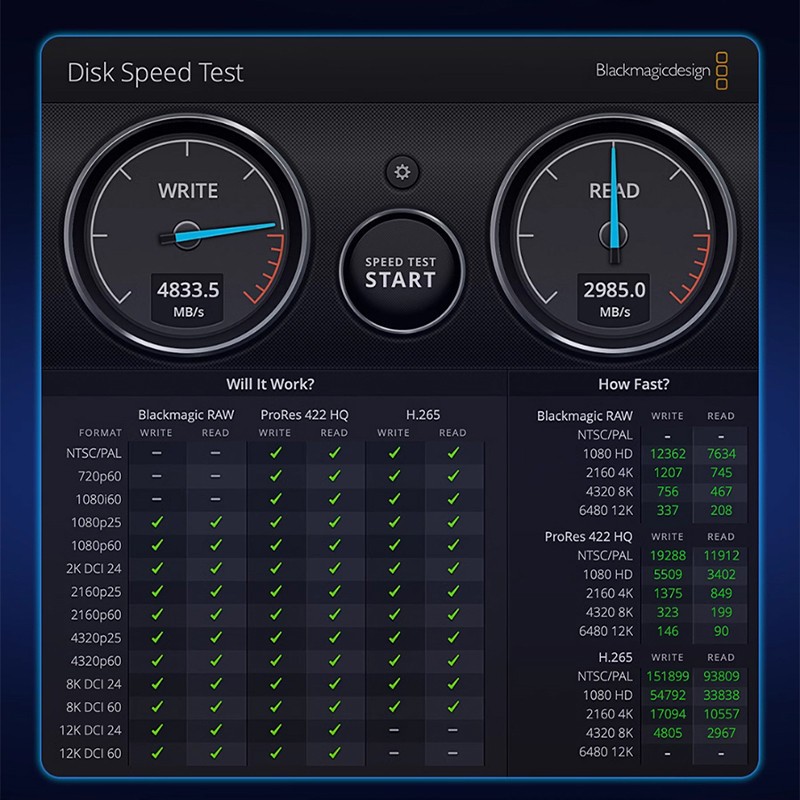Click Blackmagic RAW 4320 8K read value 467
This screenshot has width=800, height=800.
click(x=721, y=491)
